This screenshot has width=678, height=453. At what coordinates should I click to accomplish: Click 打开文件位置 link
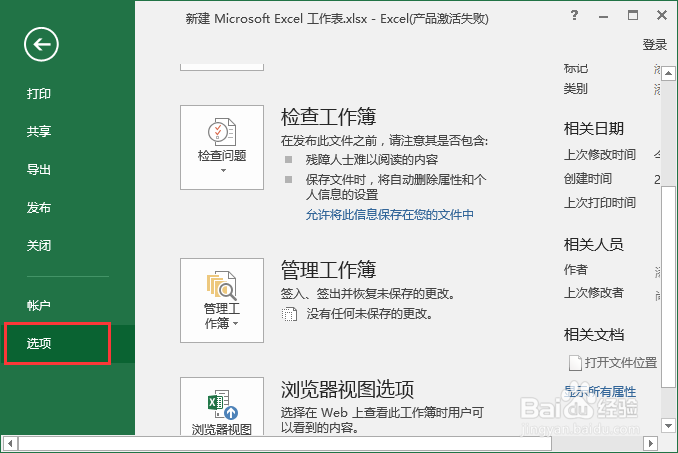[621, 362]
